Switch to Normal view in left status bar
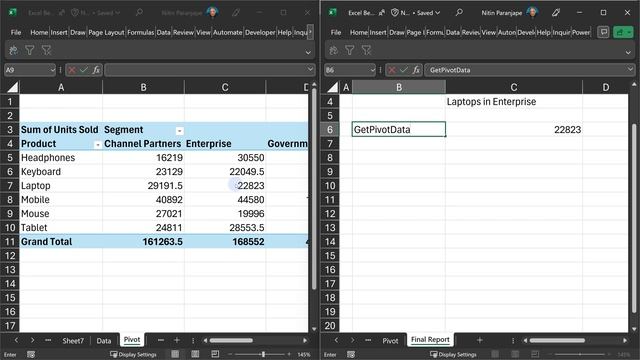Screen dimensions: 640x360 click(x=175, y=354)
